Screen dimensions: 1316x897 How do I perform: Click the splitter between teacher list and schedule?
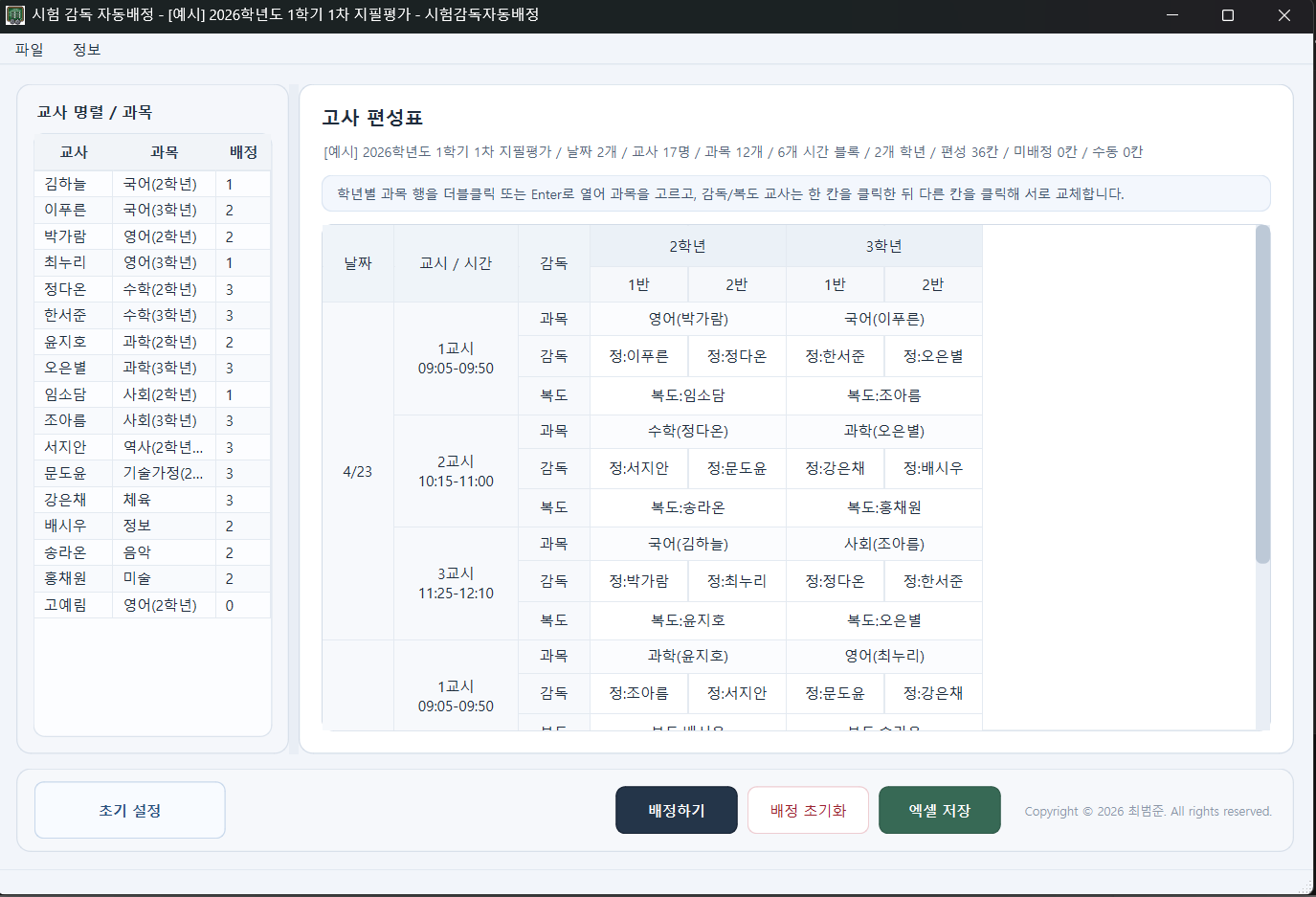pos(294,418)
